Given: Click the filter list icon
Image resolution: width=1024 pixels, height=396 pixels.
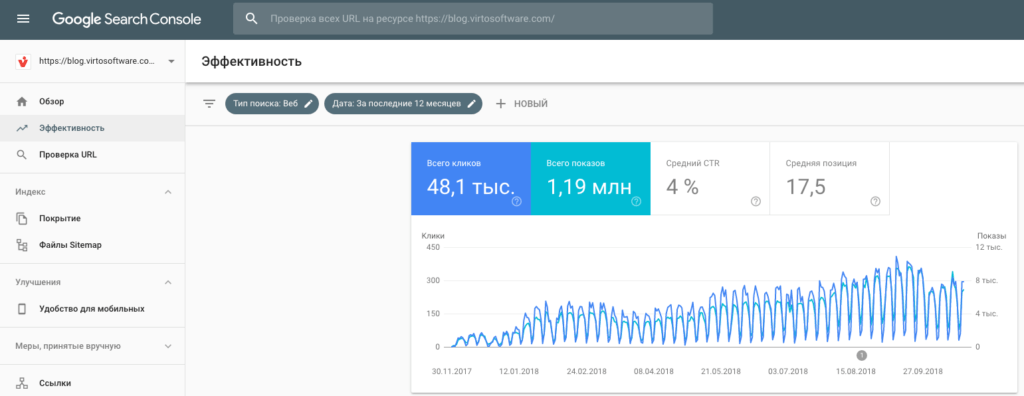Looking at the screenshot, I should (x=209, y=103).
